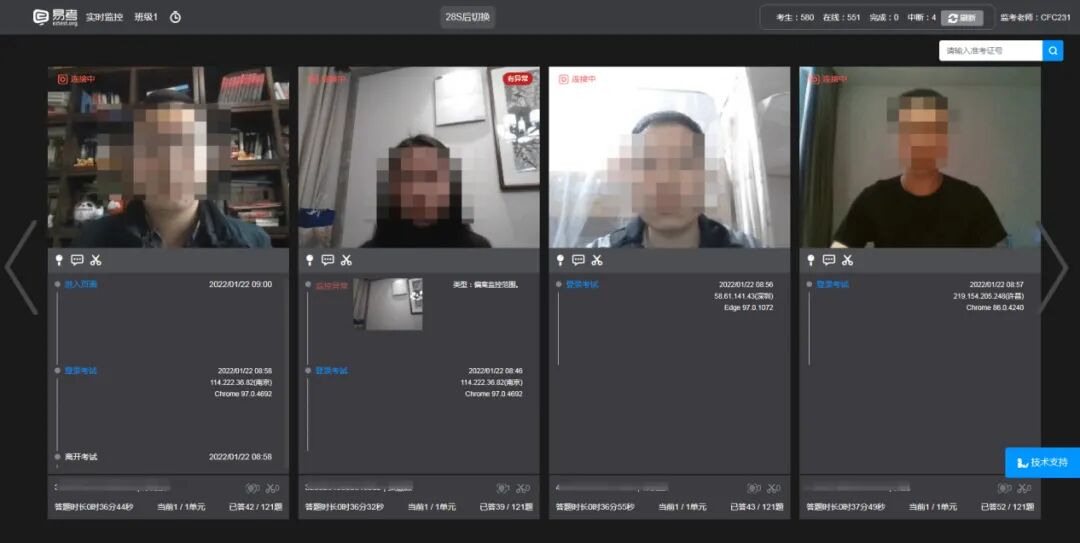The image size is (1080, 543).
Task: Click top scissors icon on the Chrome 86.0.4240 card
Action: pos(848,260)
